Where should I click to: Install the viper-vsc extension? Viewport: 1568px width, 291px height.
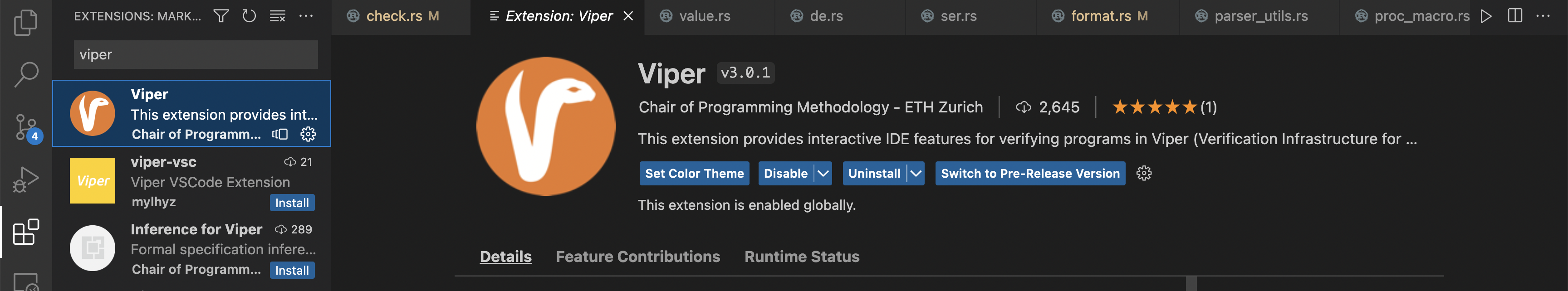pyautogui.click(x=292, y=203)
